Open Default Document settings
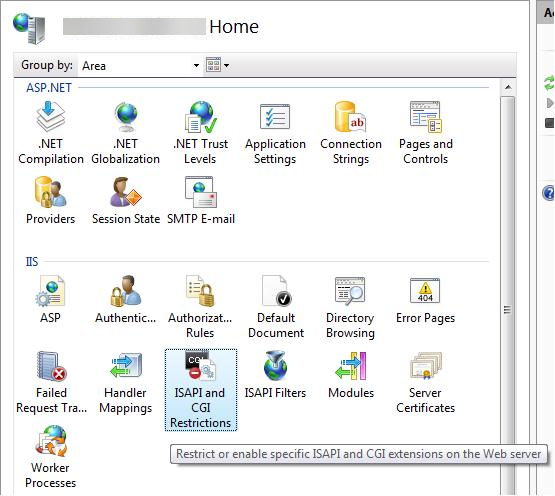555x496 pixels. pyautogui.click(x=276, y=307)
